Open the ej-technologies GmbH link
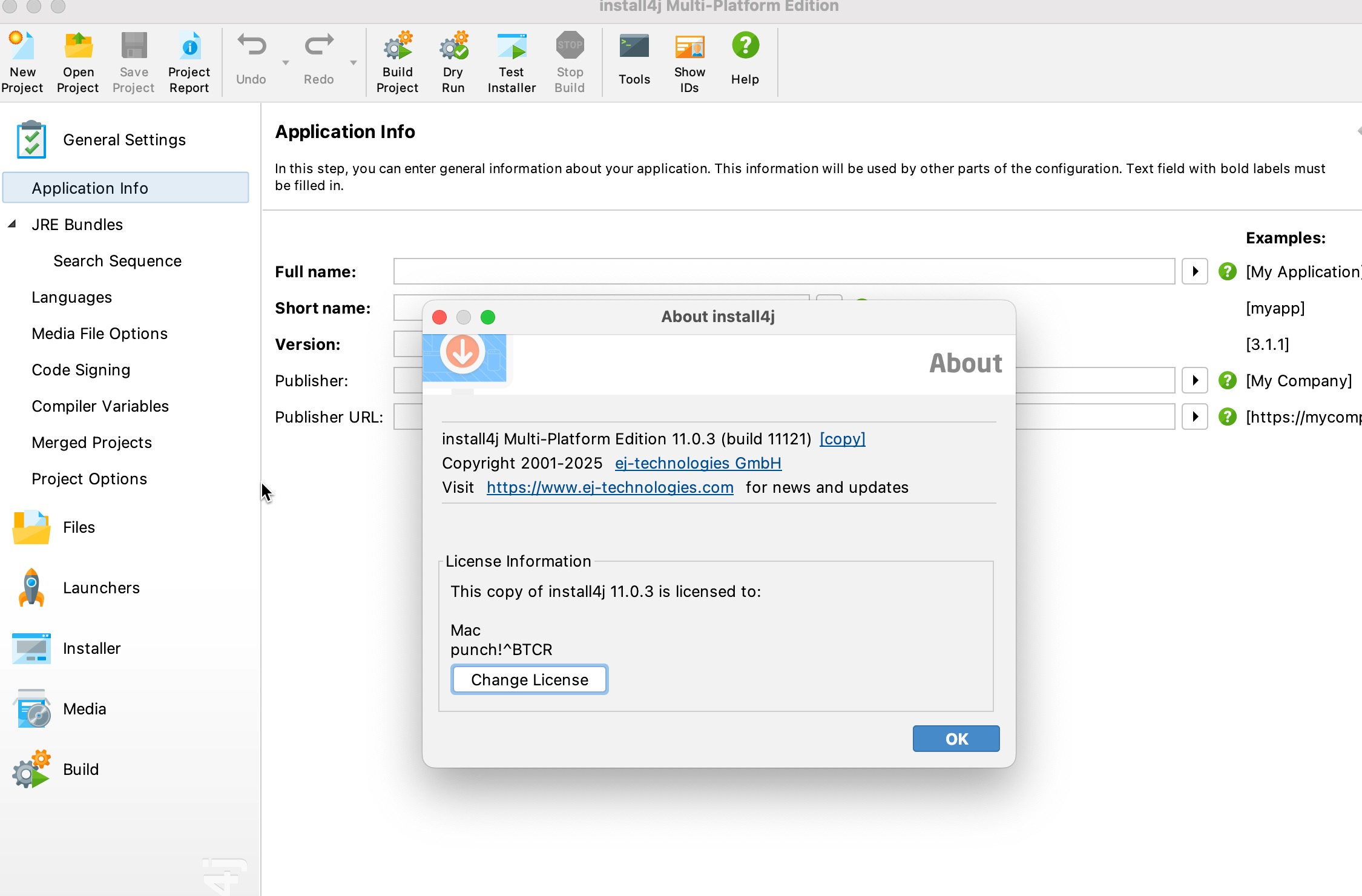 [698, 463]
